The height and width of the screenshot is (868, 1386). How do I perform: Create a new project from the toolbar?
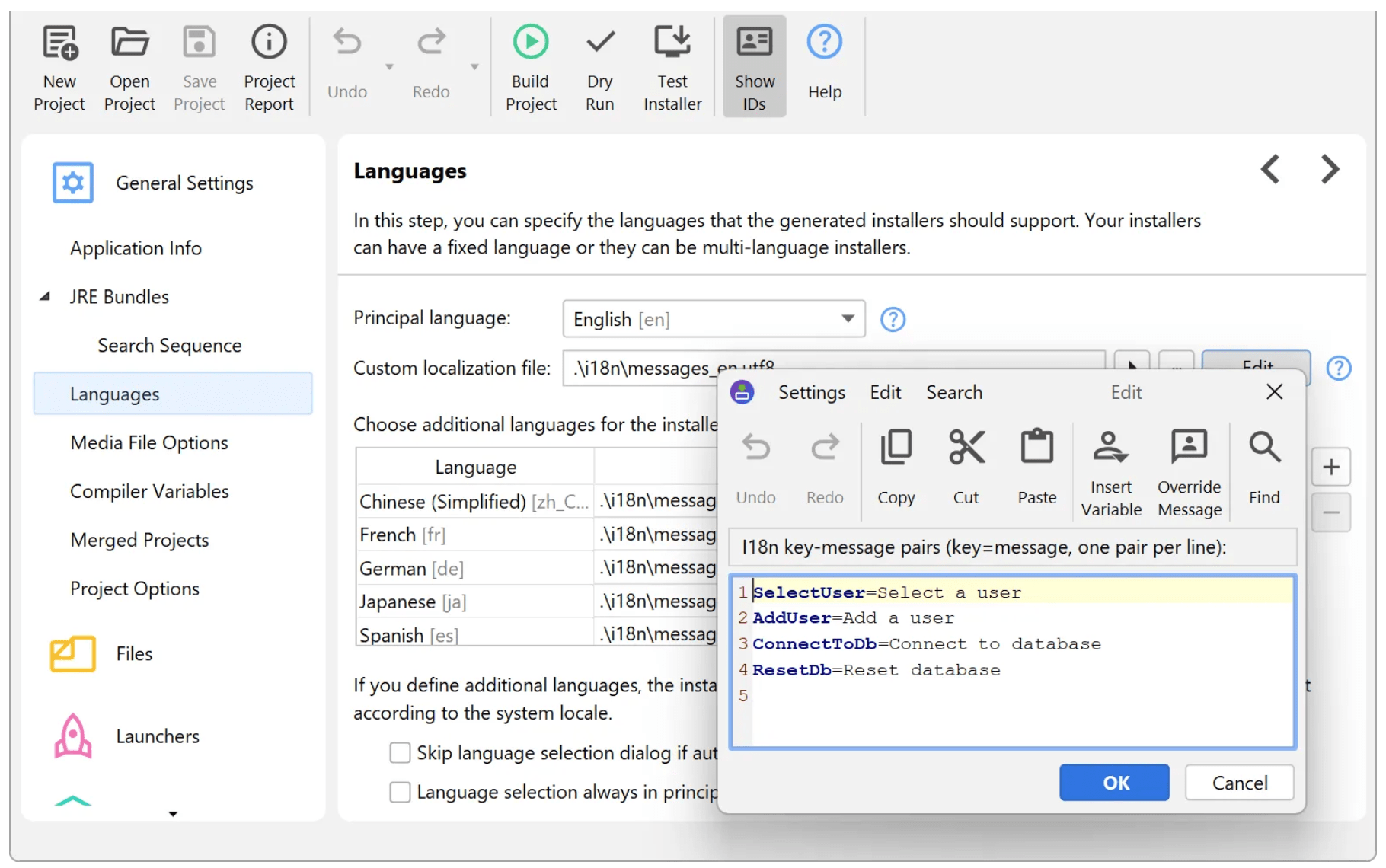59,67
